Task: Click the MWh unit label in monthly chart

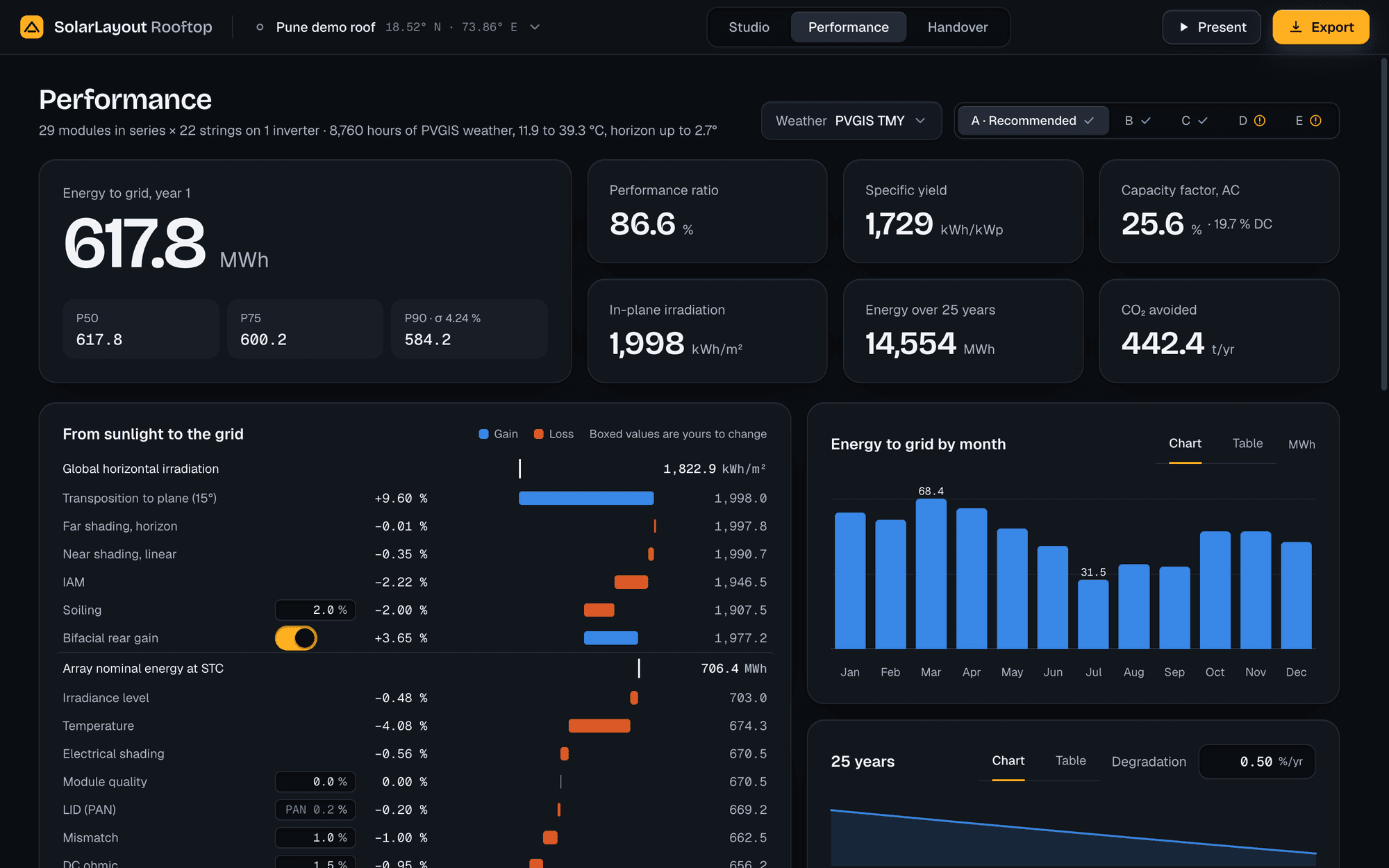Action: click(1301, 444)
